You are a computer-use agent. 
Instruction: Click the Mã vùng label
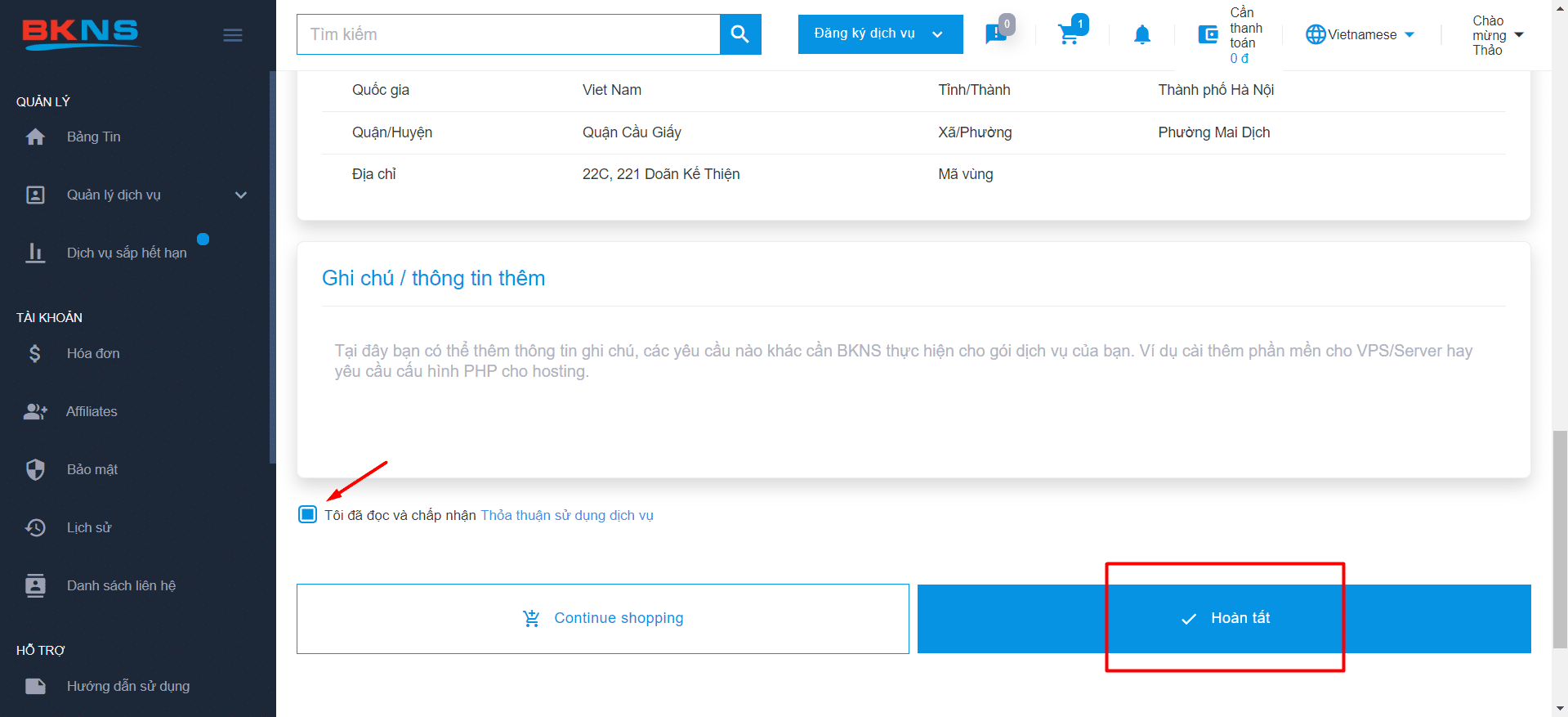tap(966, 174)
